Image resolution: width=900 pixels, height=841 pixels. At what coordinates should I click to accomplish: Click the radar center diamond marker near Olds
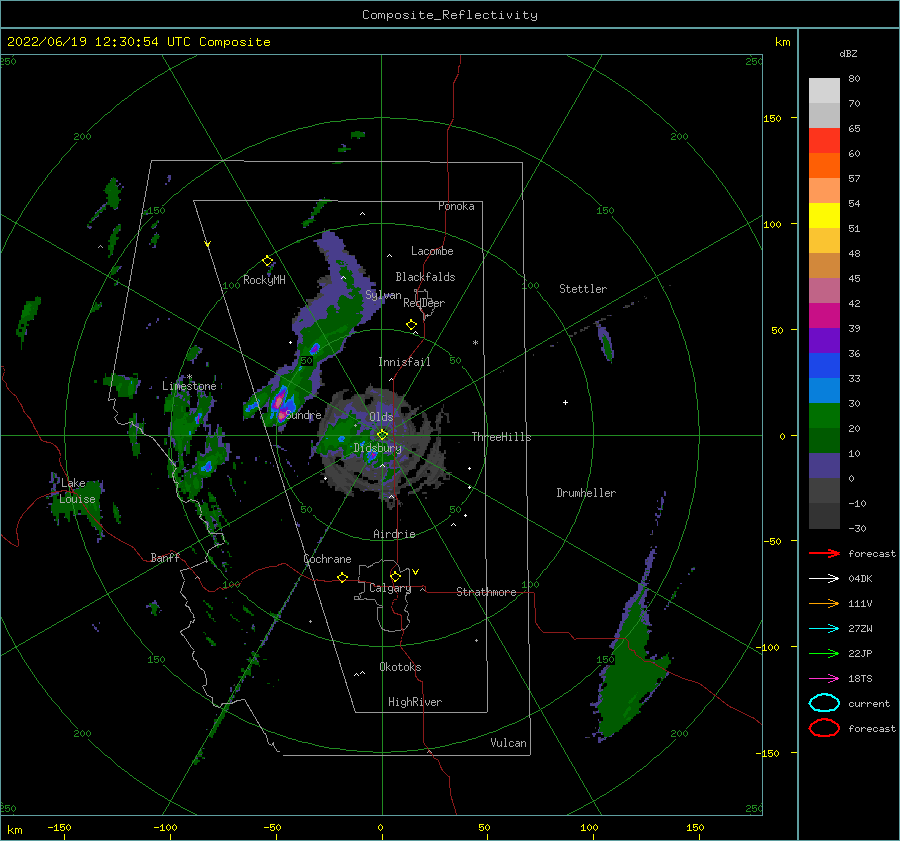pyautogui.click(x=382, y=435)
